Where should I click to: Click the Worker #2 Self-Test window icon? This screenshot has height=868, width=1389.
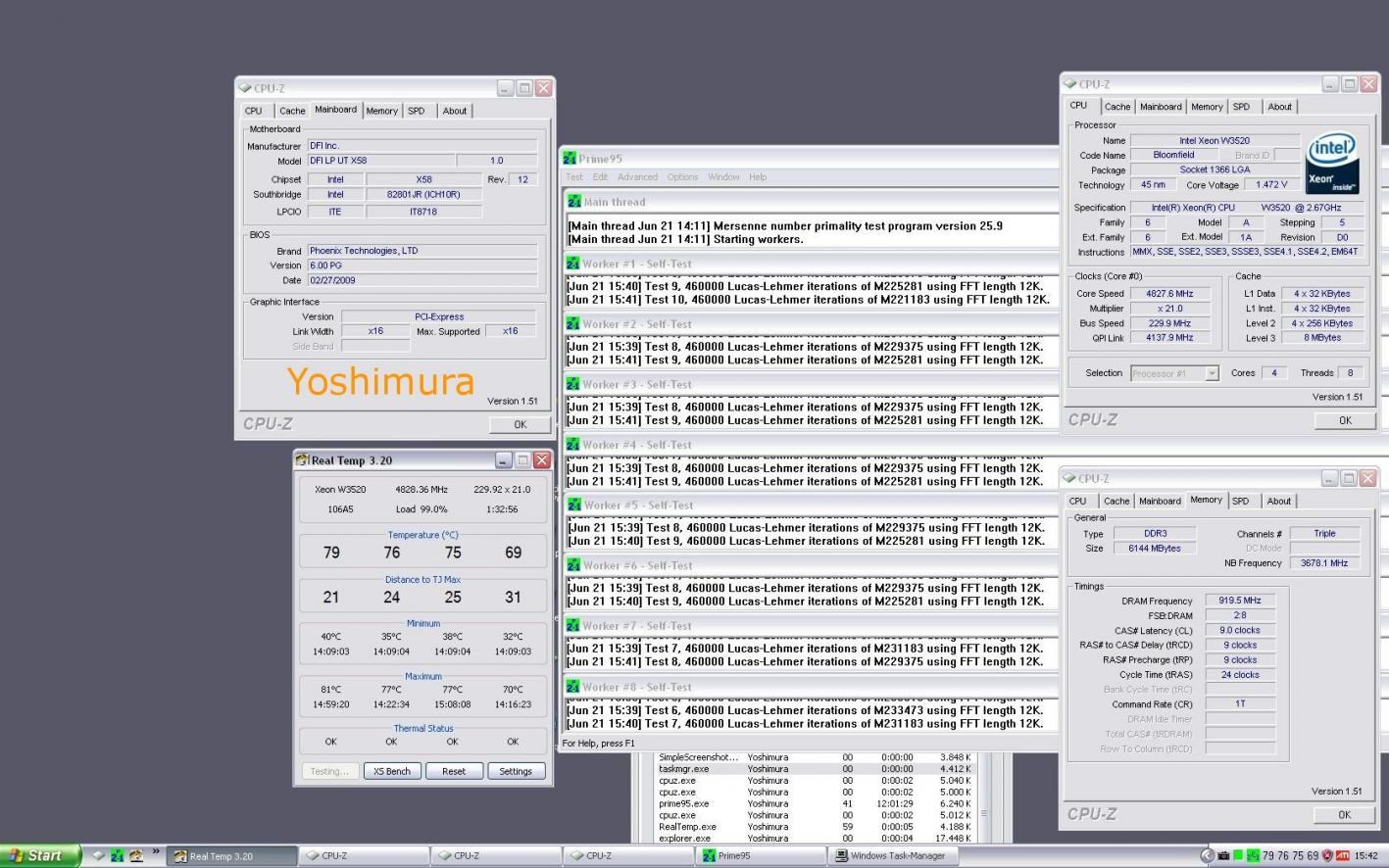pyautogui.click(x=573, y=324)
